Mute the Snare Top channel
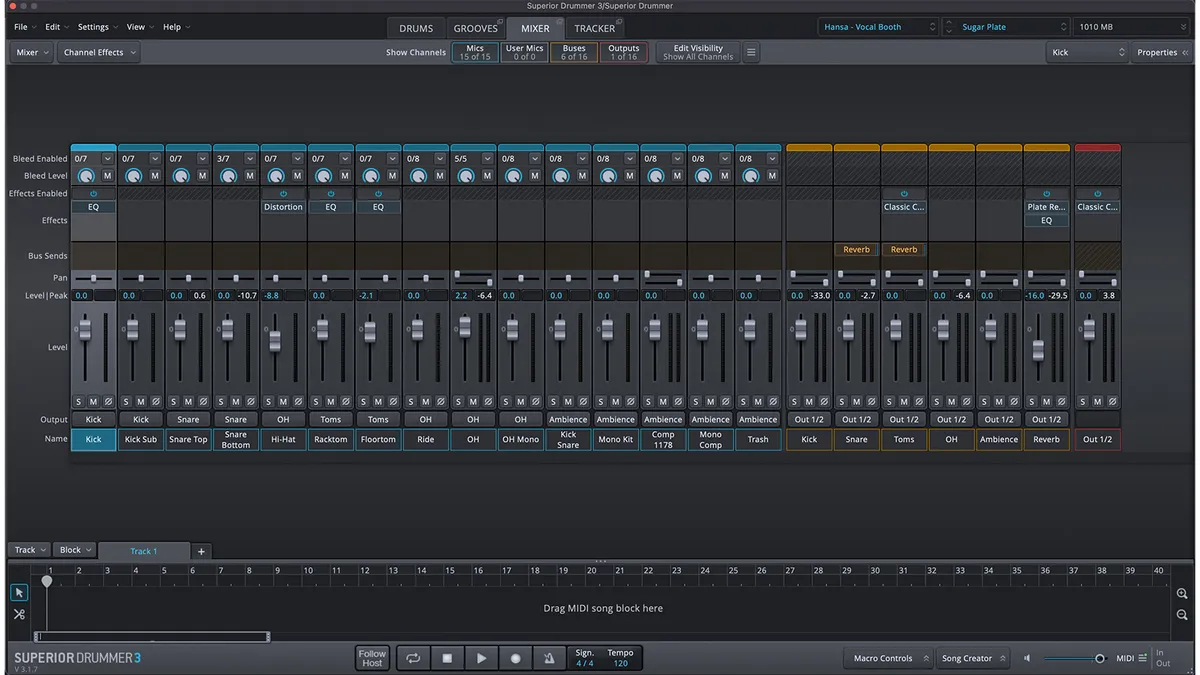The width and height of the screenshot is (1200, 675). click(188, 402)
